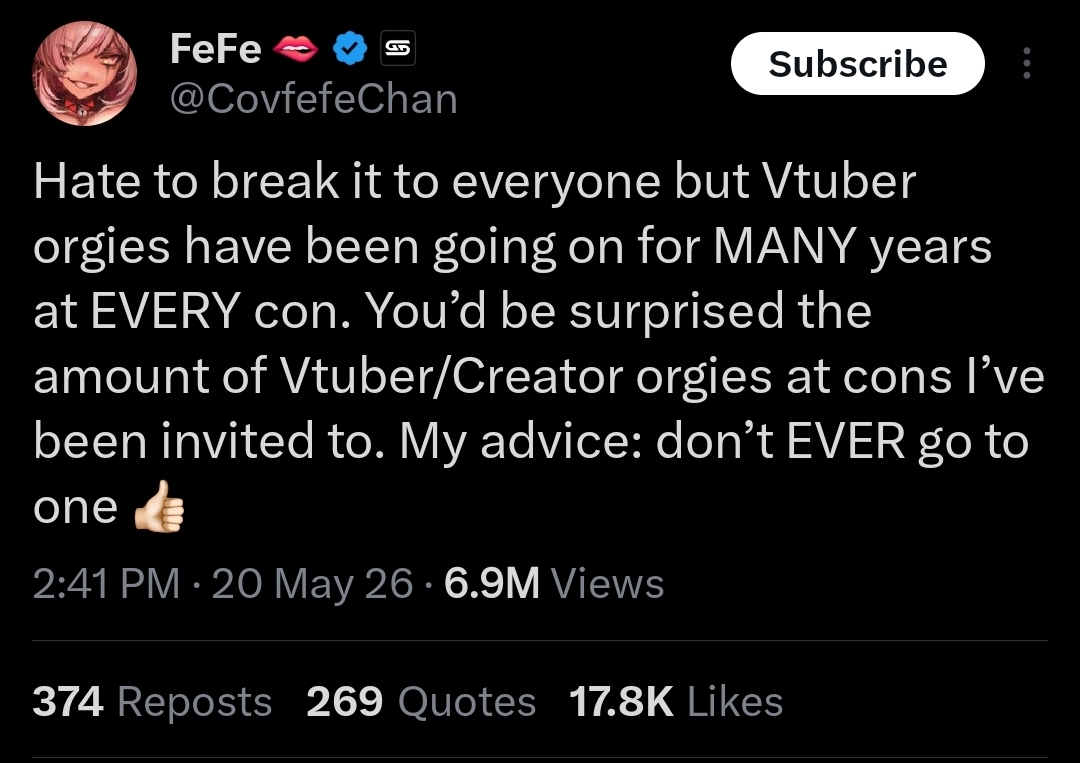1080x763 pixels.
Task: View the 17.8K Likes list
Action: (676, 702)
